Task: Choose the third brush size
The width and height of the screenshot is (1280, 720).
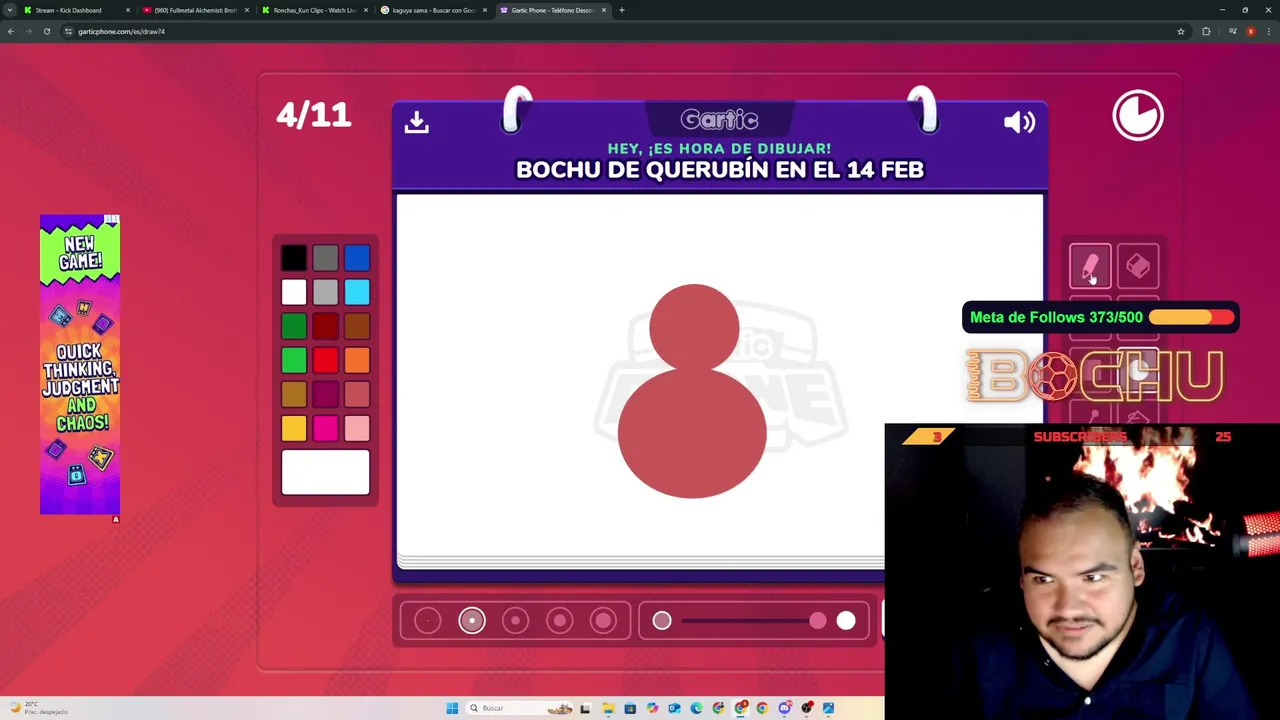Action: [516, 621]
